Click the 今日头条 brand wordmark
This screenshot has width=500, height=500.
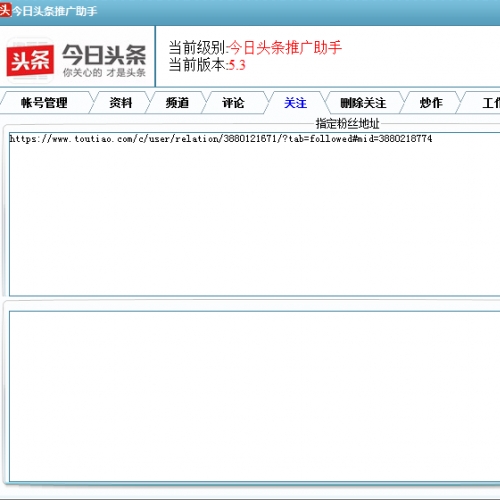(104, 55)
